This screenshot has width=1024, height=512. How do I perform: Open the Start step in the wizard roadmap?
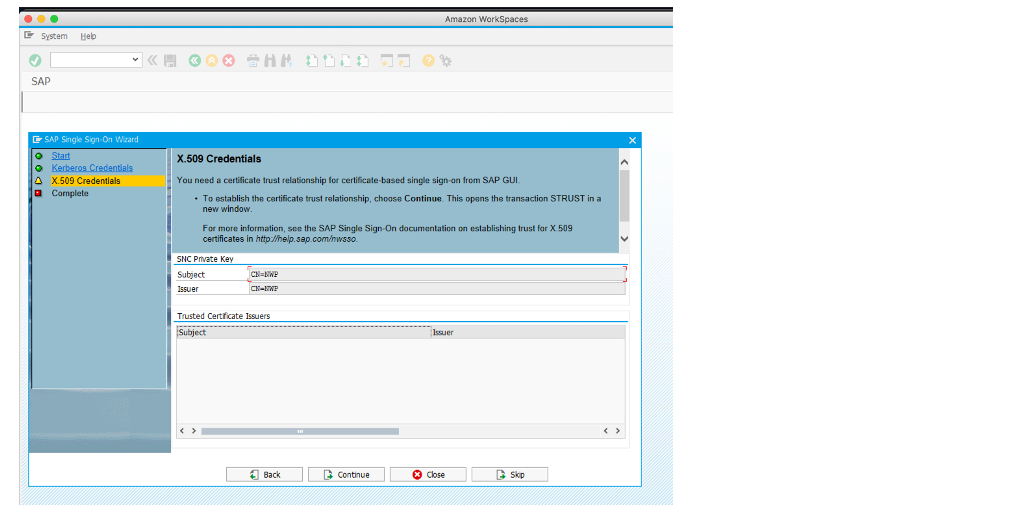[61, 155]
